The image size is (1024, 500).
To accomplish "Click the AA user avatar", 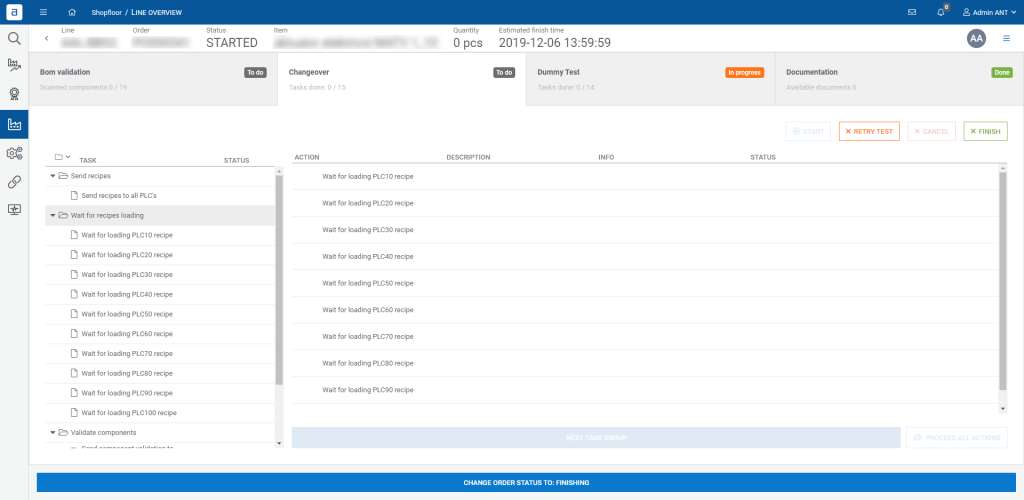I will [976, 39].
